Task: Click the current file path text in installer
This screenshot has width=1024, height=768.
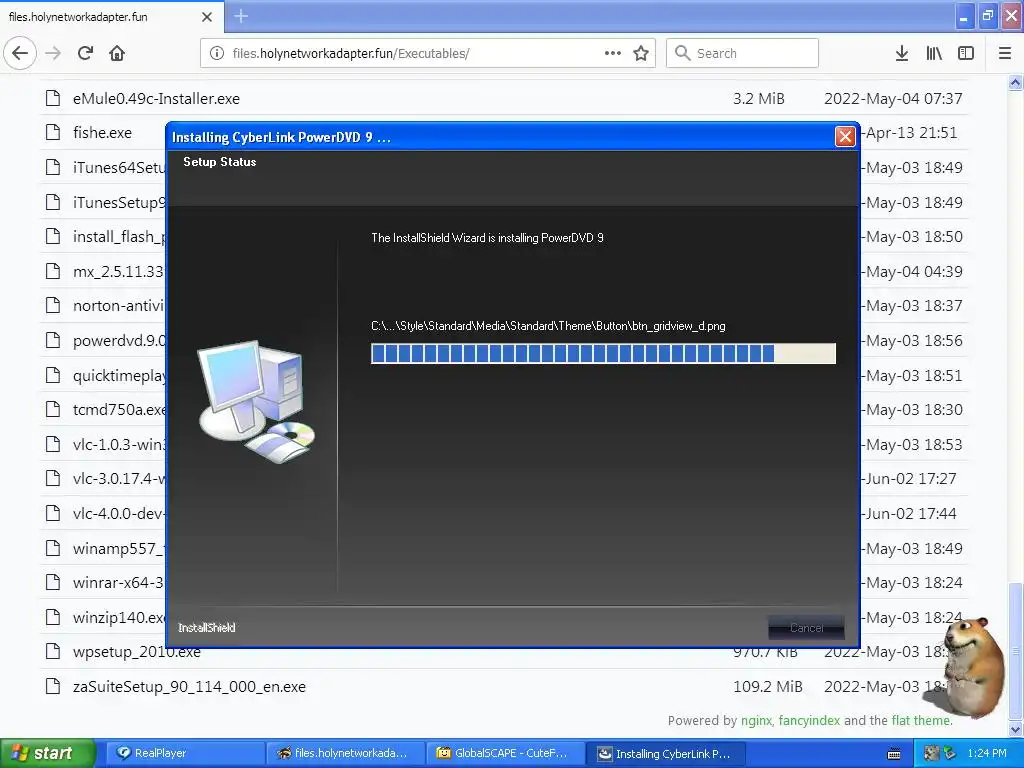Action: click(548, 326)
